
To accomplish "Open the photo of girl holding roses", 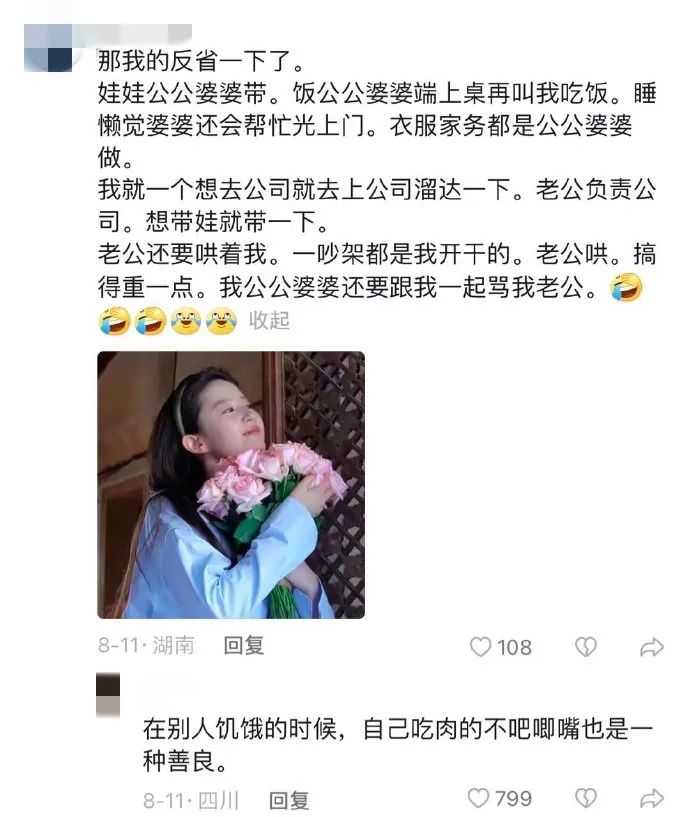I will 231,485.
